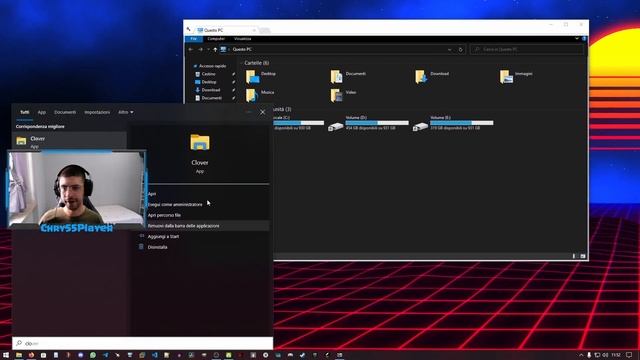
Task: Open Firefox from the taskbar
Action: 31,355
